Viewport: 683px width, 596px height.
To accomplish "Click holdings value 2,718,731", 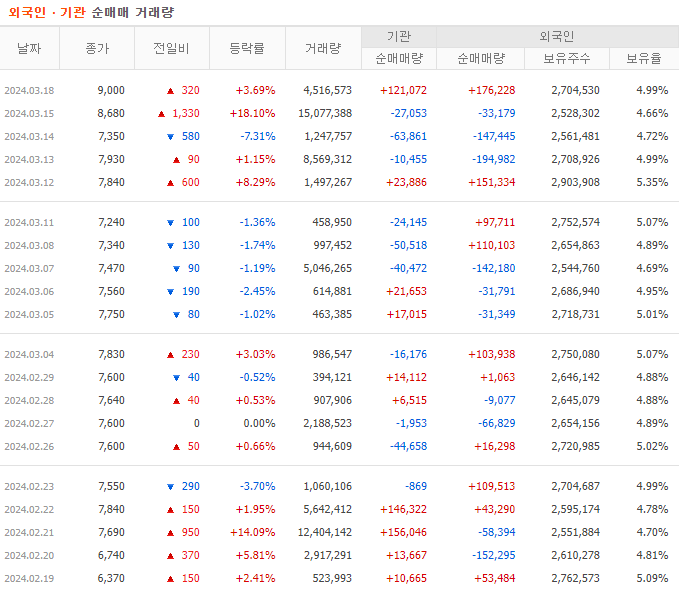I will 575,314.
